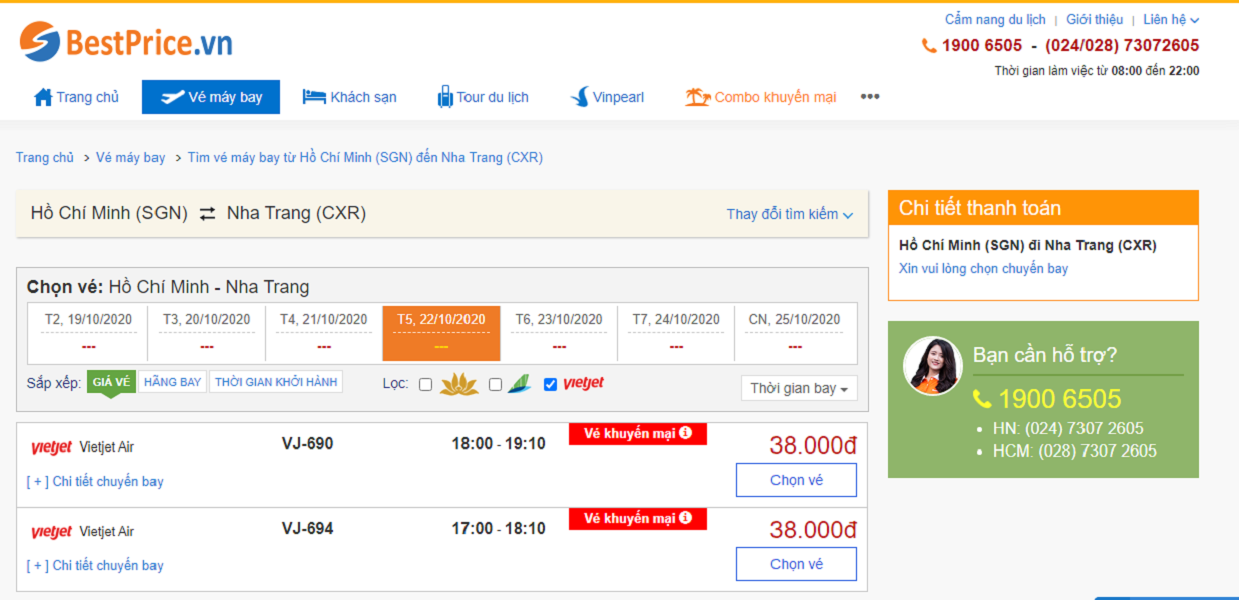Open the Tour du lịch menu item
Screen dimensions: 1239x600
pos(483,97)
